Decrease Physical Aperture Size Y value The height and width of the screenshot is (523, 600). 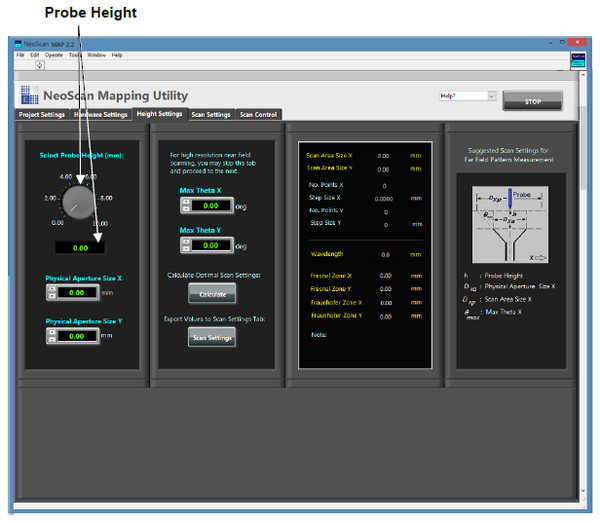click(x=52, y=341)
